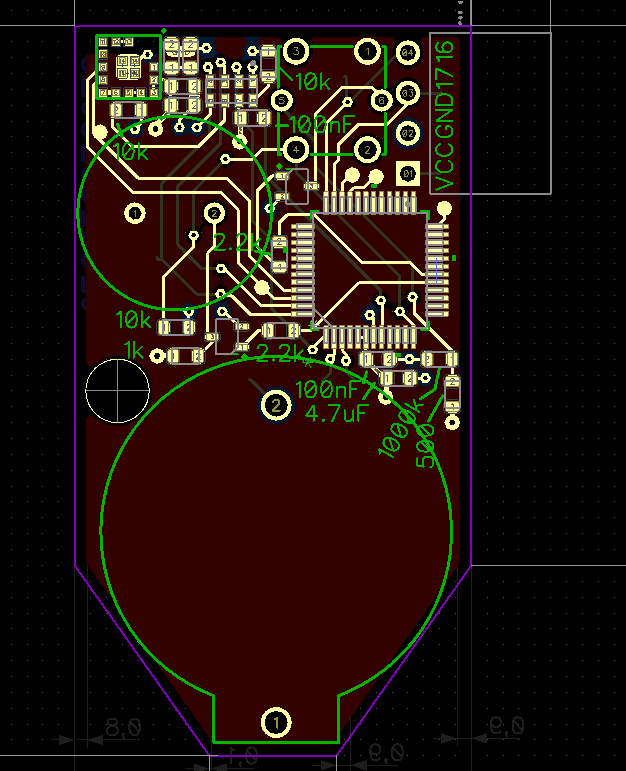Select pad 1 at the battery holder bottom
626x771 pixels.
(276, 721)
